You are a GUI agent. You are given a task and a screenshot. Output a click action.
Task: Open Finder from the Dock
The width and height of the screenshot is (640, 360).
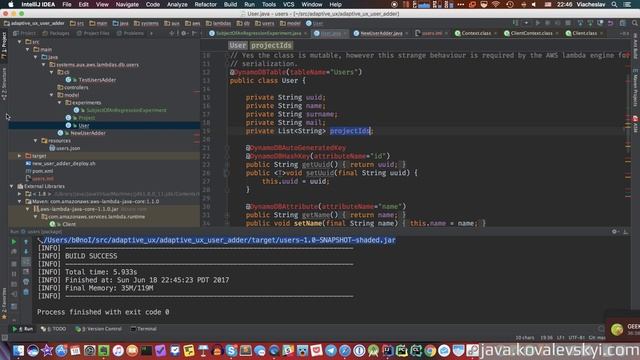[x=18, y=351]
